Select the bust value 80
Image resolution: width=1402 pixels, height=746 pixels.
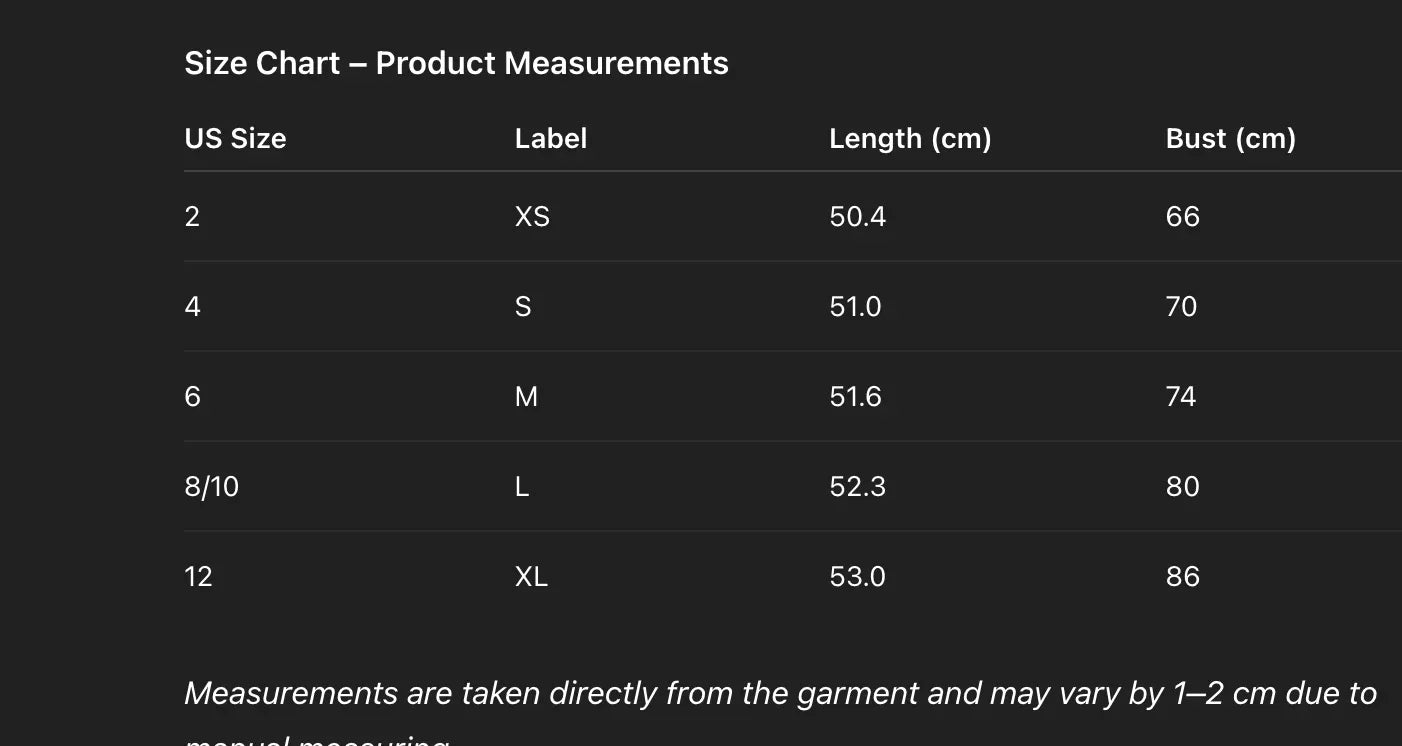(1182, 487)
